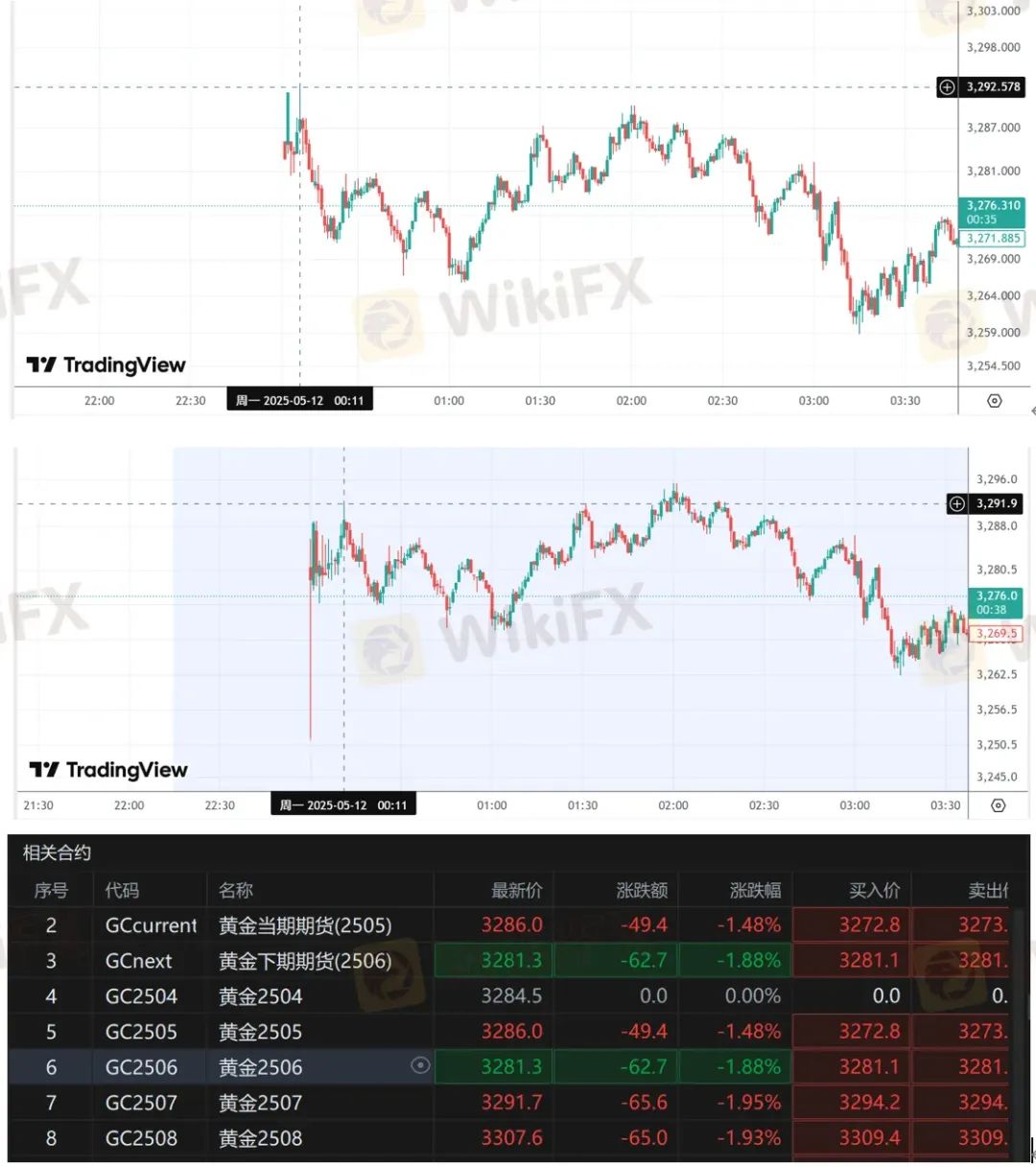Image resolution: width=1036 pixels, height=1167 pixels.
Task: Click the 买入价 3294.2 cell for GC2507
Action: 869,1103
